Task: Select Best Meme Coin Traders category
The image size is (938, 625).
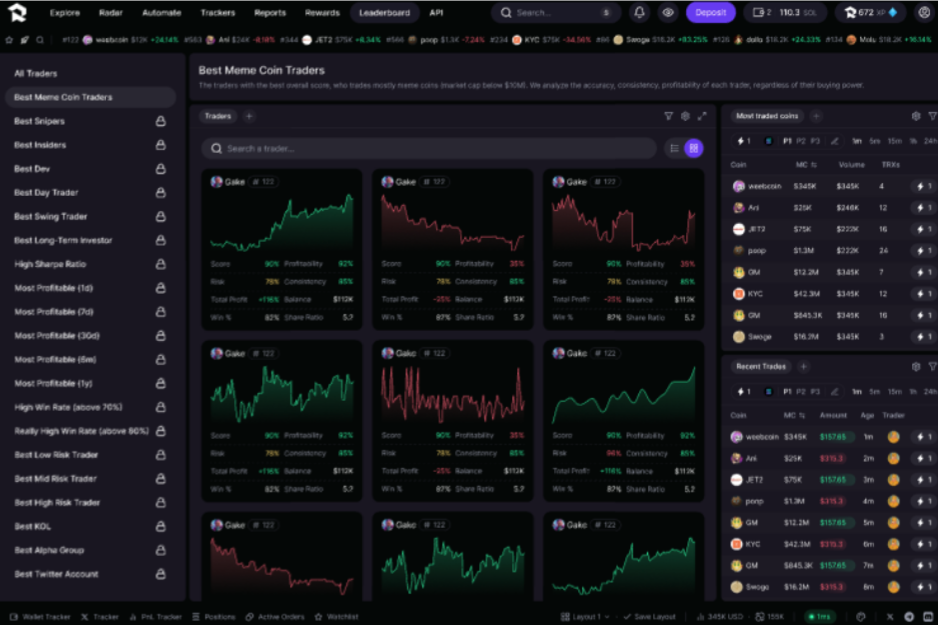Action: 63,97
